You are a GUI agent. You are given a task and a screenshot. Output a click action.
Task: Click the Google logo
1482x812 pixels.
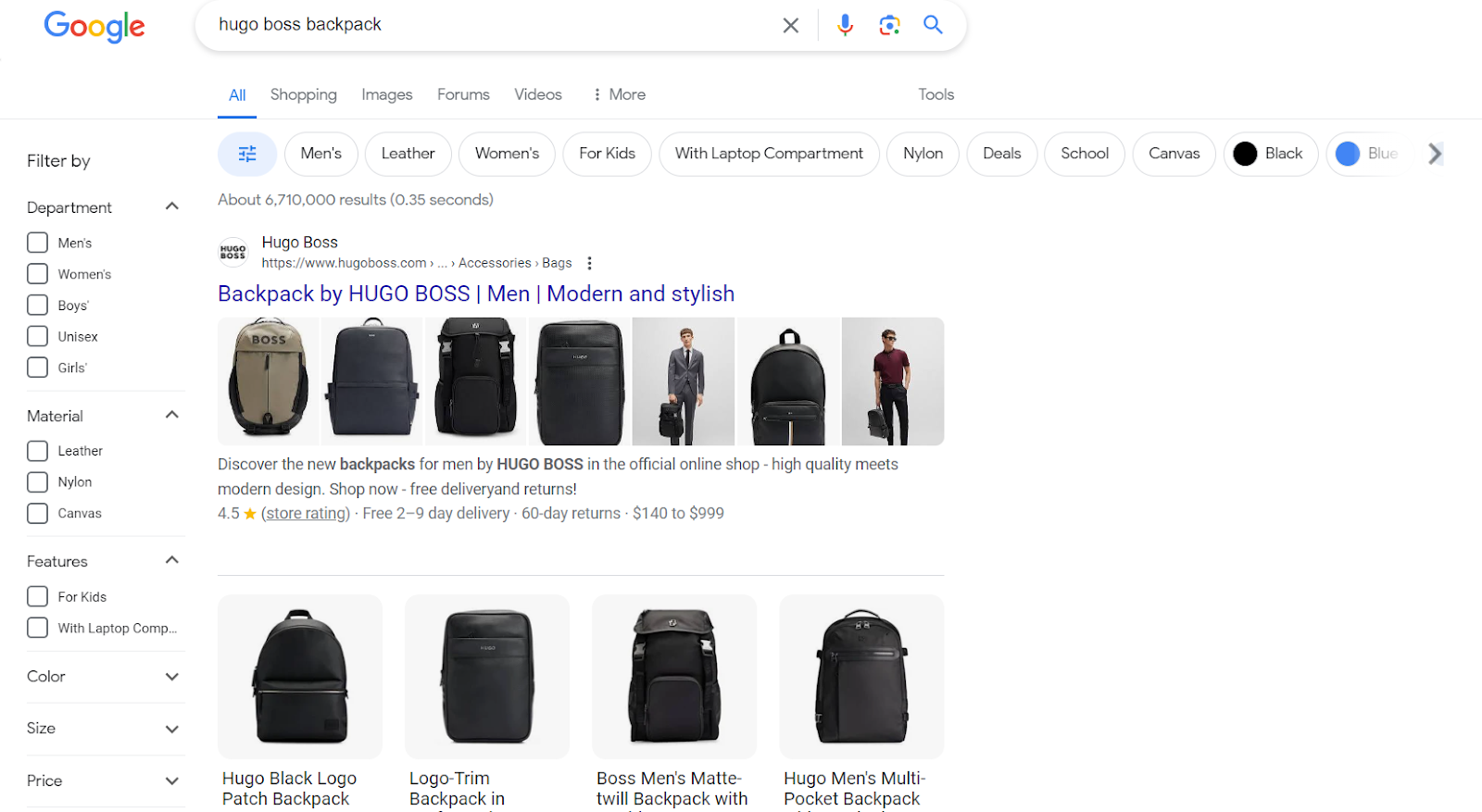coord(94,26)
